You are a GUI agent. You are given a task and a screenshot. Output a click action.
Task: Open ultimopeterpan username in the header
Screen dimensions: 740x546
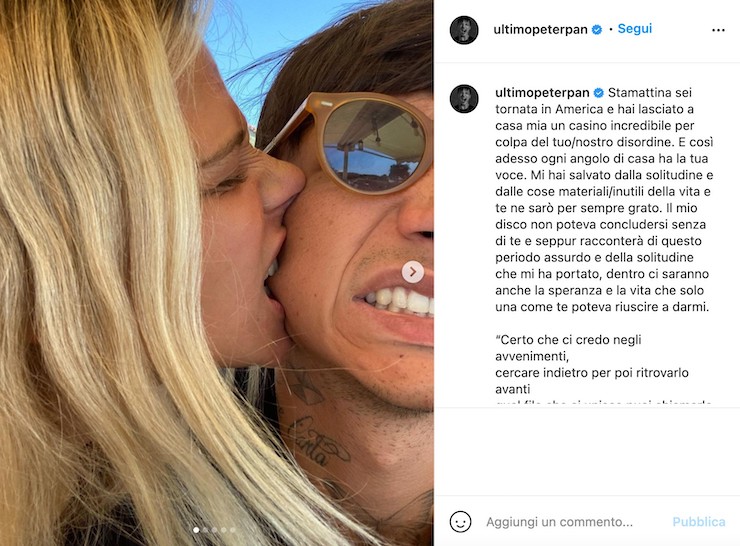click(x=540, y=29)
